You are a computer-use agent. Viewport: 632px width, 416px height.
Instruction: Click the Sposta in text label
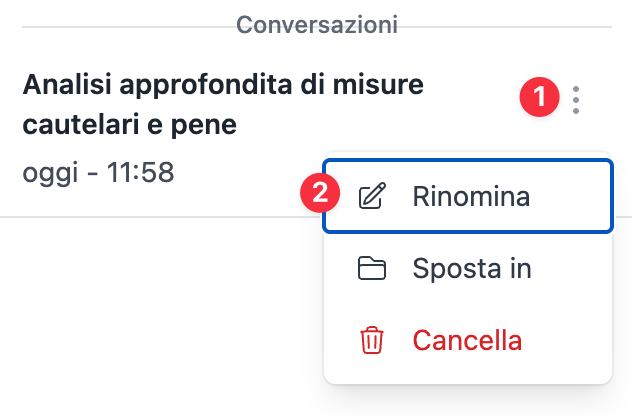tap(471, 268)
